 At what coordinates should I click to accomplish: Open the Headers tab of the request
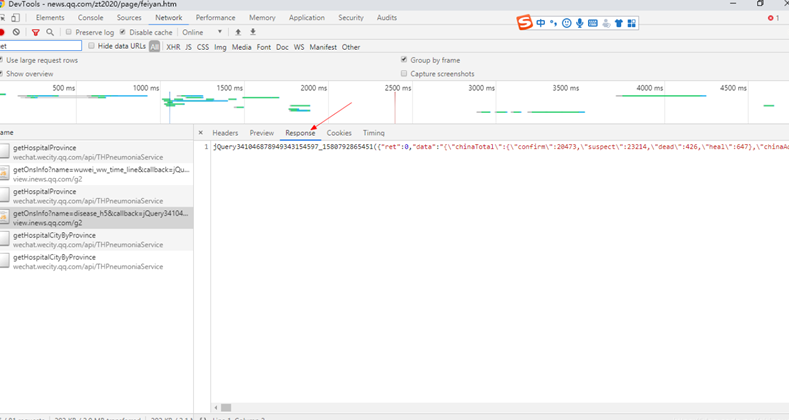point(225,133)
